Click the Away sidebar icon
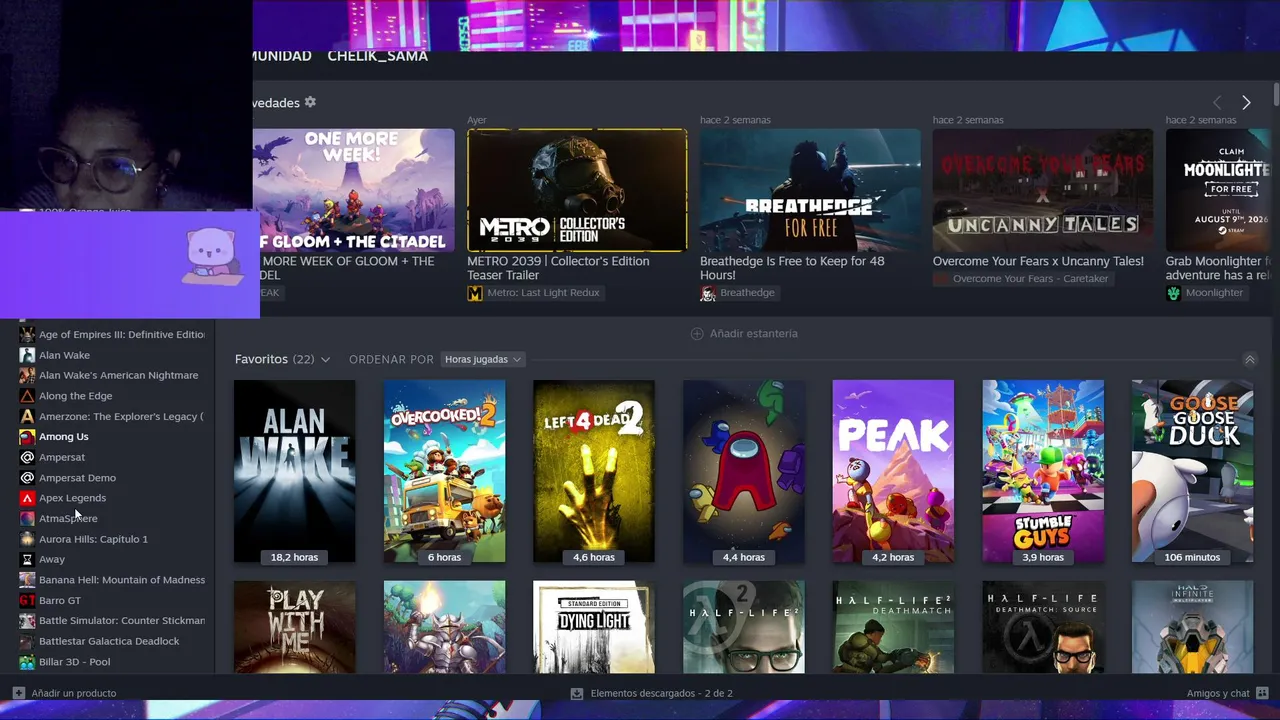Screen dimensions: 1280x720 27,559
